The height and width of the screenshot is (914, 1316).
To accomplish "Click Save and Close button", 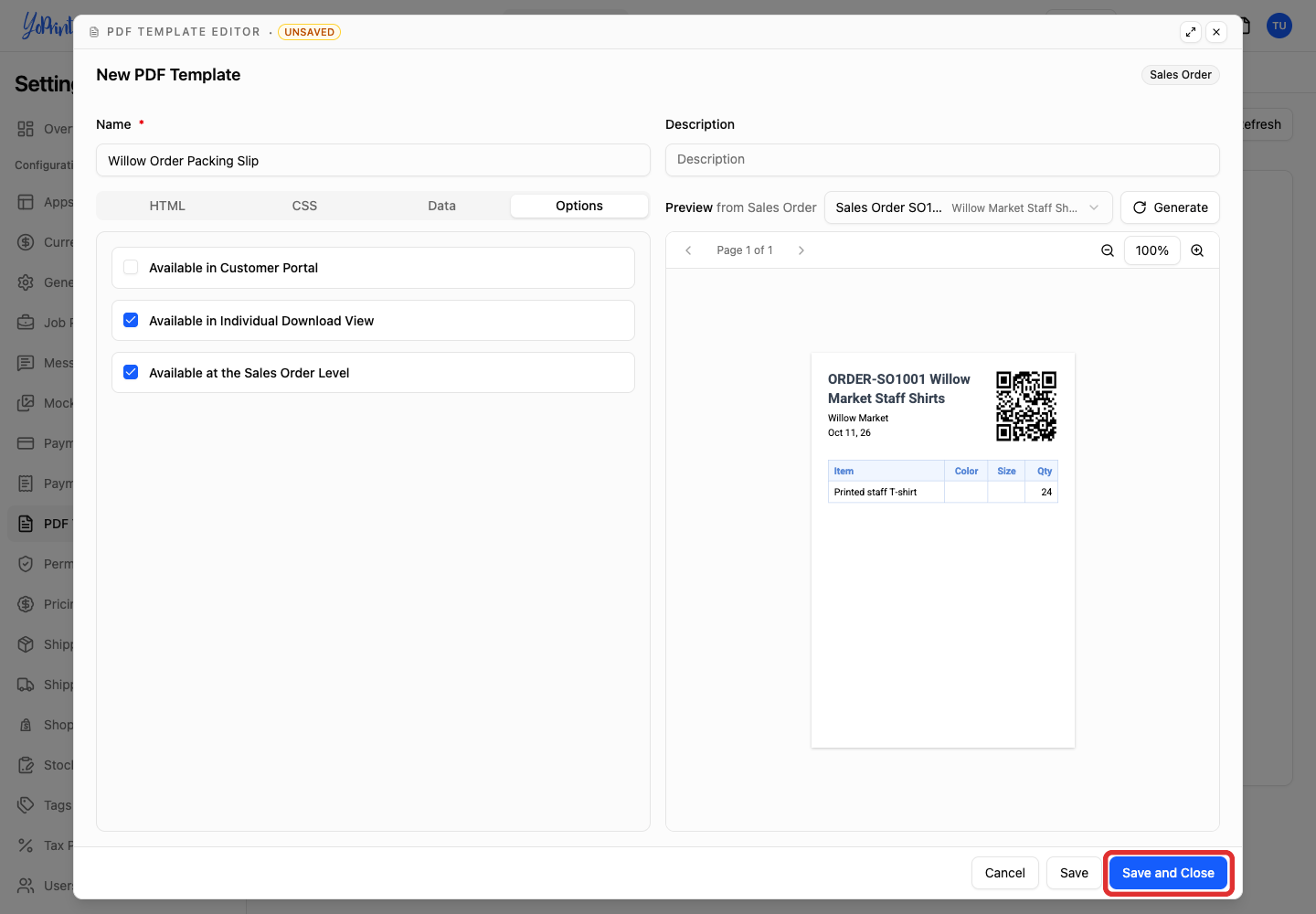I will [x=1168, y=873].
